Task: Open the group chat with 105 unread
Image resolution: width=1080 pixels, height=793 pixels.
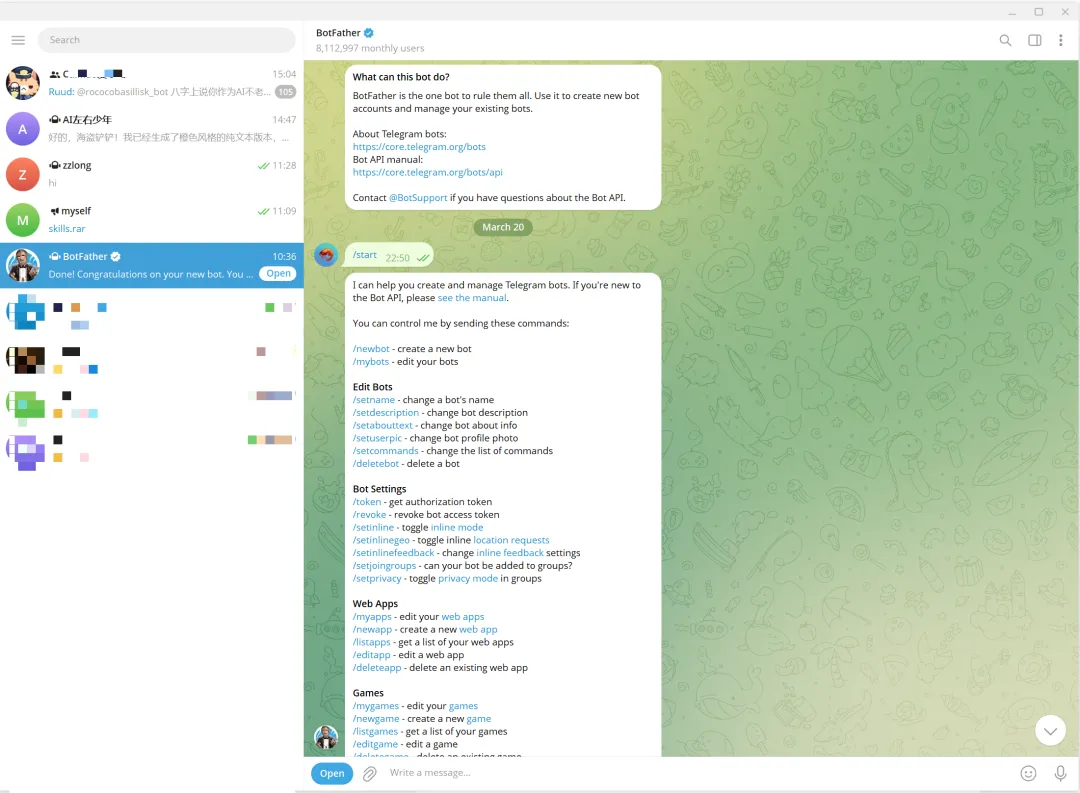Action: click(152, 83)
